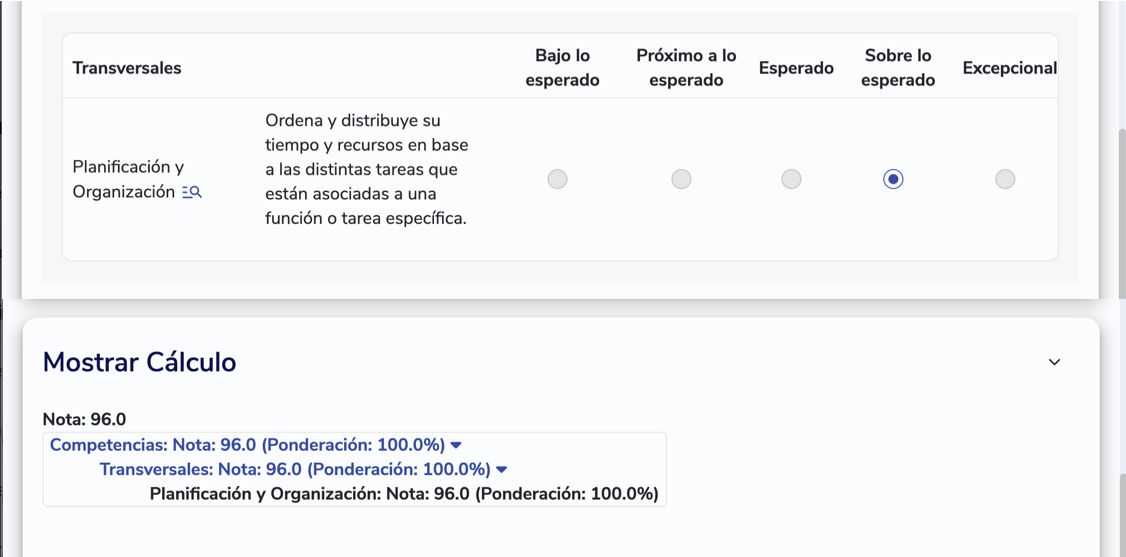Click the selected "Sobre lo esperado" radio button
Viewport: 1126px width, 557px height.
tap(893, 179)
